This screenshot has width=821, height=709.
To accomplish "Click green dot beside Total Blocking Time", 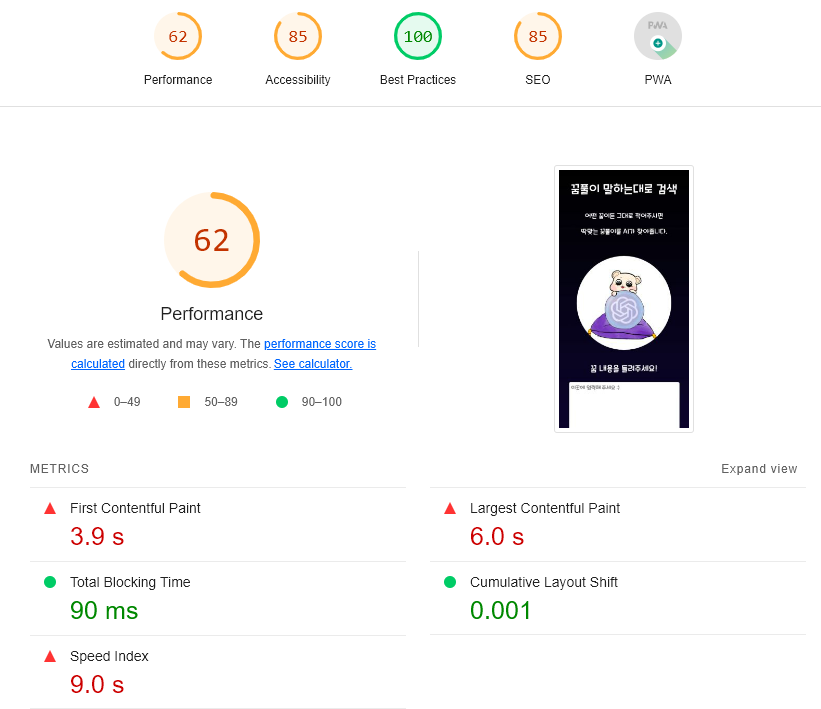I will pyautogui.click(x=50, y=582).
